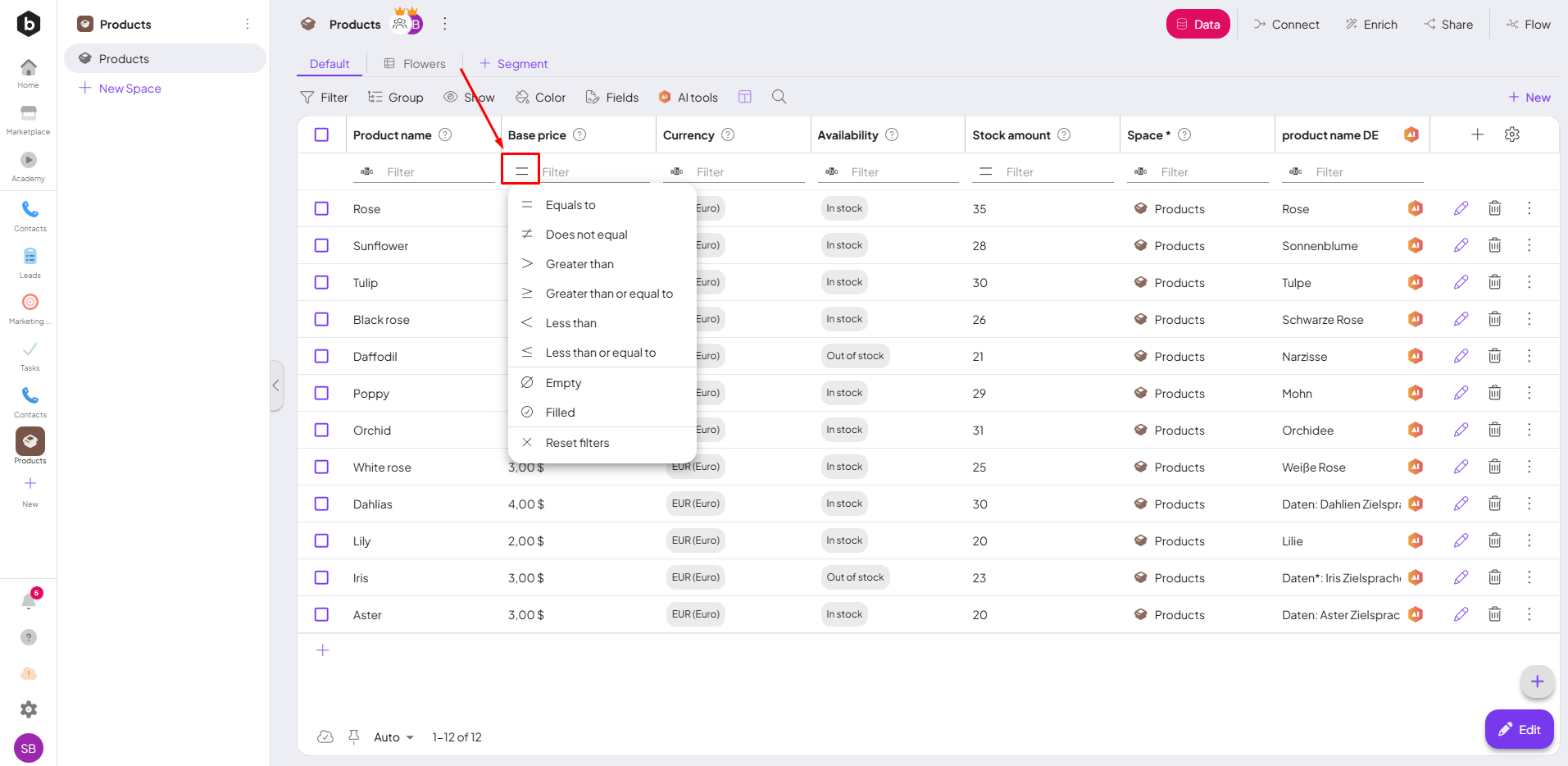This screenshot has width=1568, height=766.
Task: Open the Color toolbar option
Action: click(x=541, y=98)
